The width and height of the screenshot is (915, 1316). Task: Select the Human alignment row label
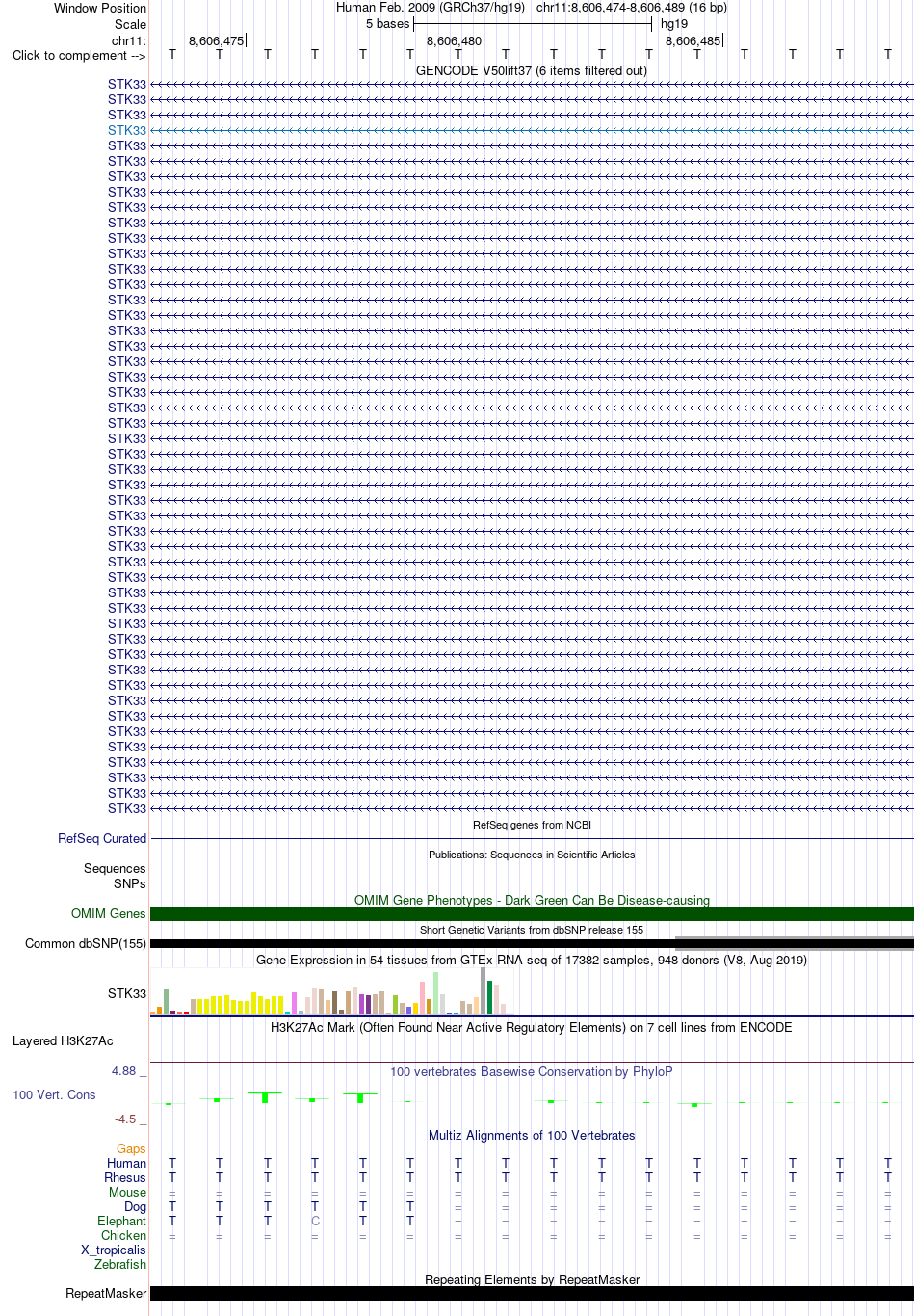click(126, 1163)
